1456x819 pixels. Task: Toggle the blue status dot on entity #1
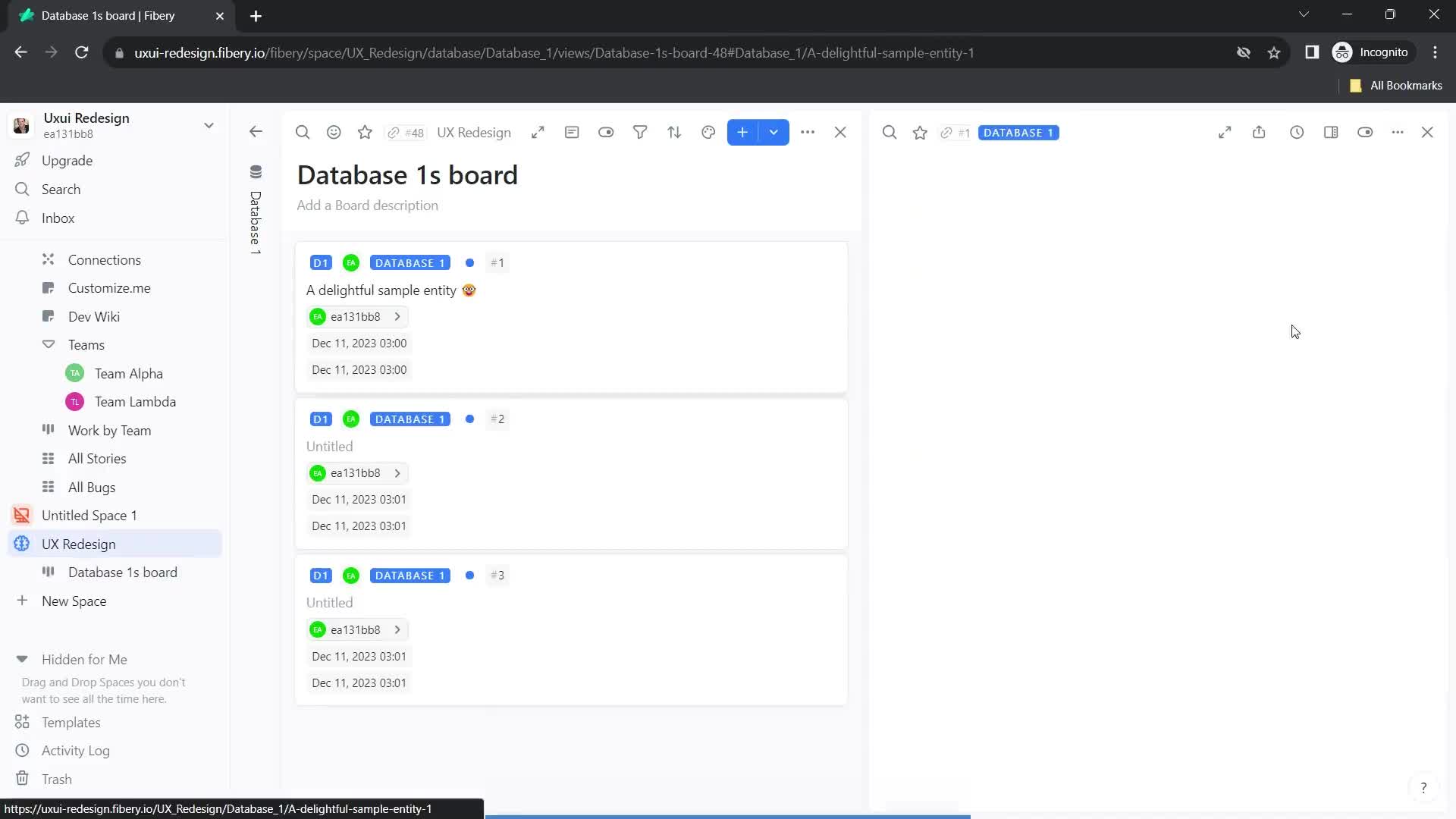[469, 262]
